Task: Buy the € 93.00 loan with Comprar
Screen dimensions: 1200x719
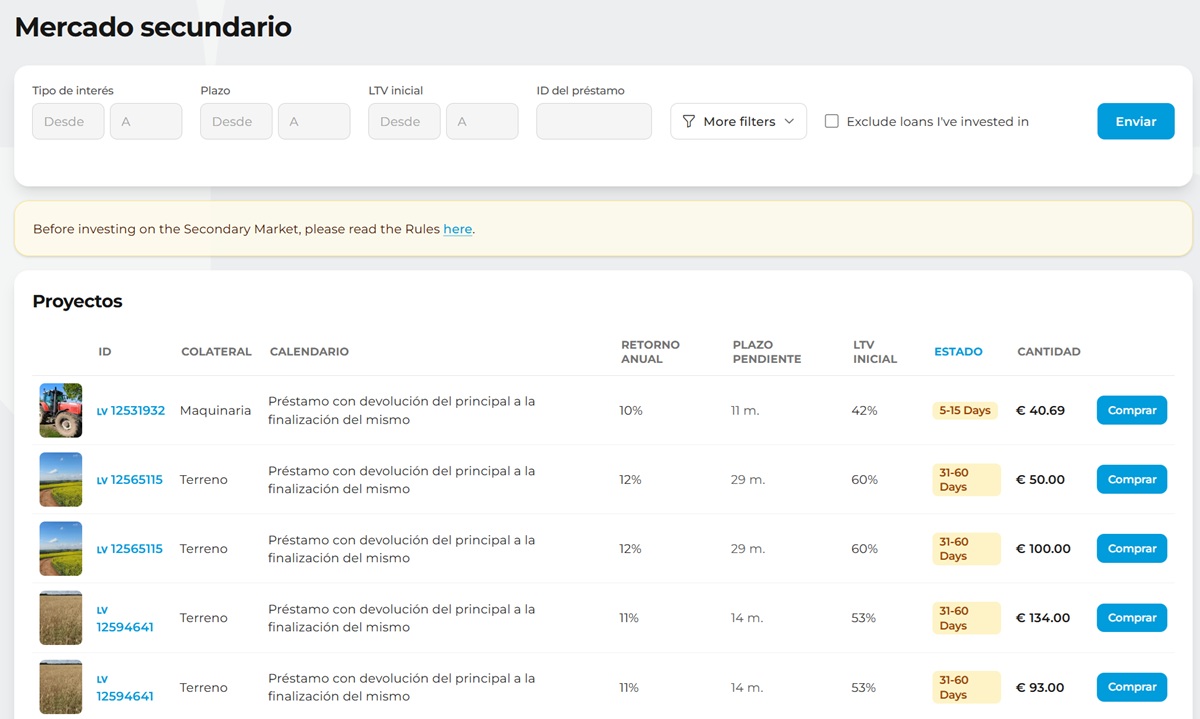Action: tap(1132, 687)
